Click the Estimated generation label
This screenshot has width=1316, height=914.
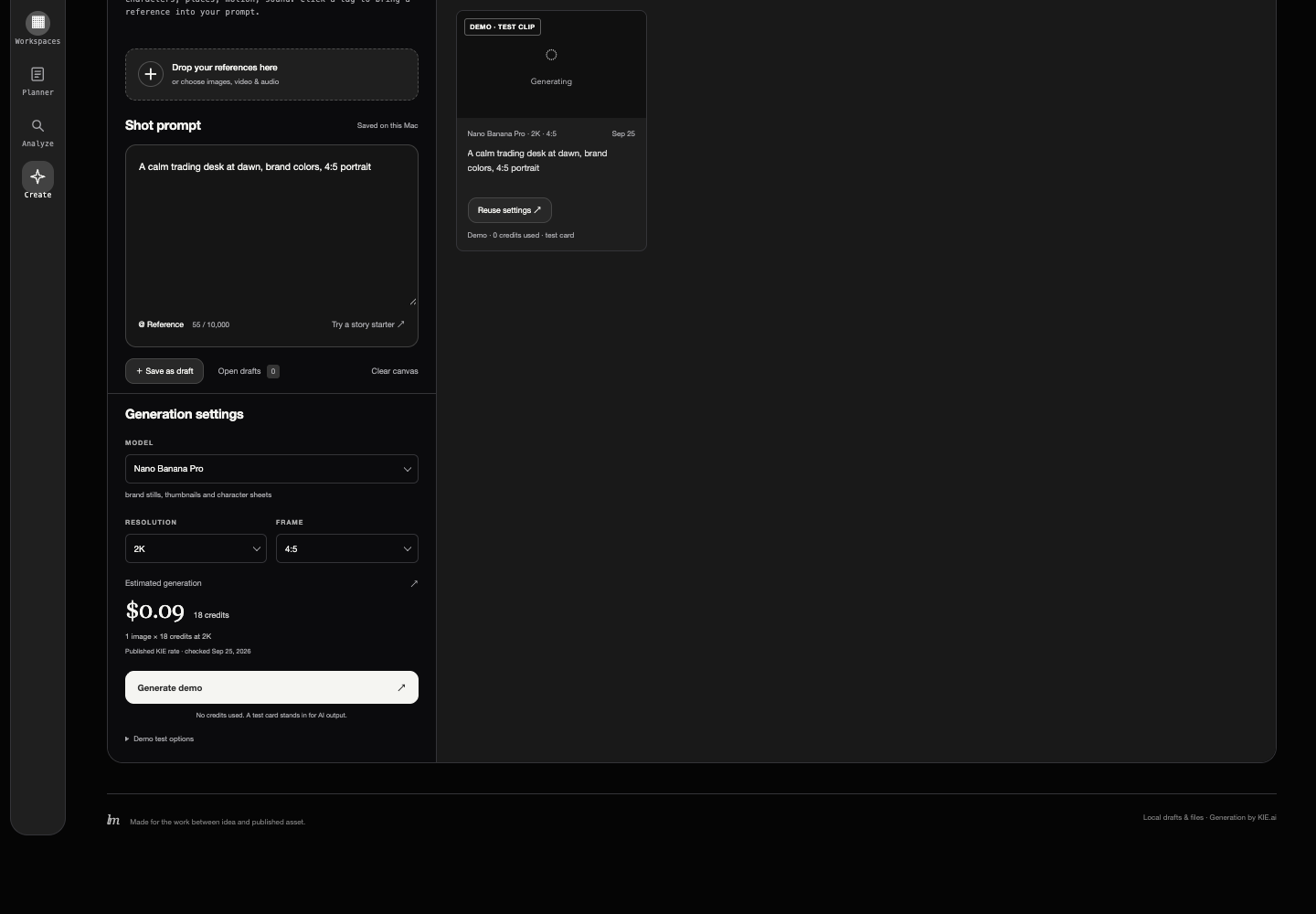click(164, 583)
